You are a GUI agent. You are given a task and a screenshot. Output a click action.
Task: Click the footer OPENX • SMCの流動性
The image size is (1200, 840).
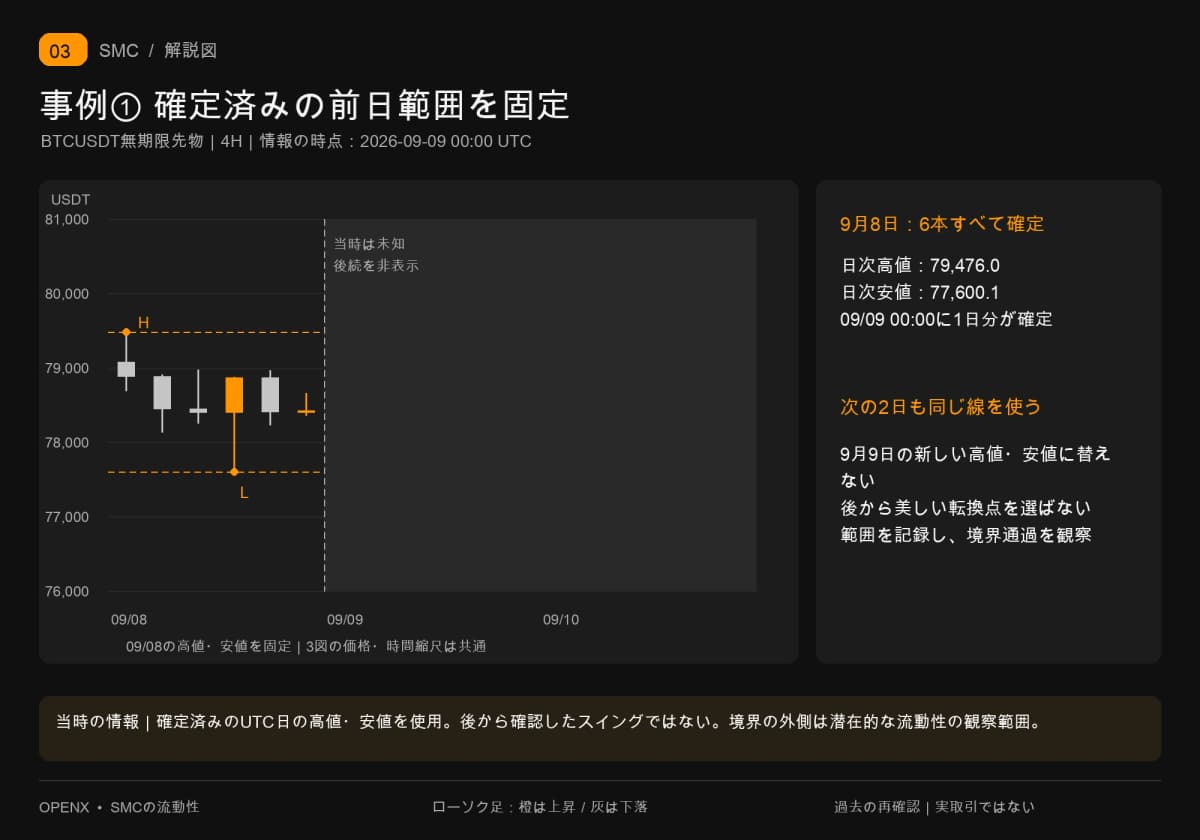[119, 806]
